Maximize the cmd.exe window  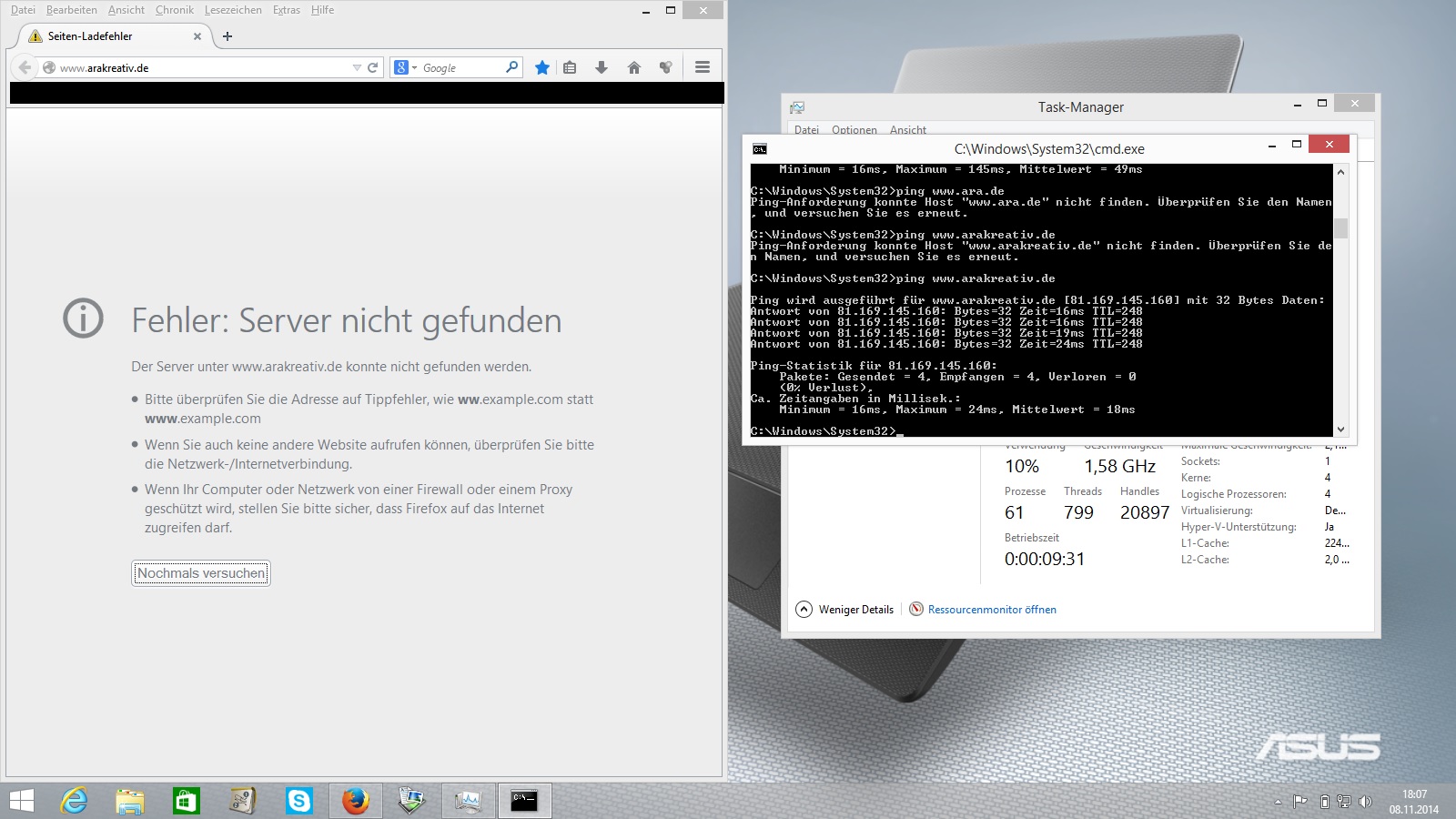coord(1297,144)
